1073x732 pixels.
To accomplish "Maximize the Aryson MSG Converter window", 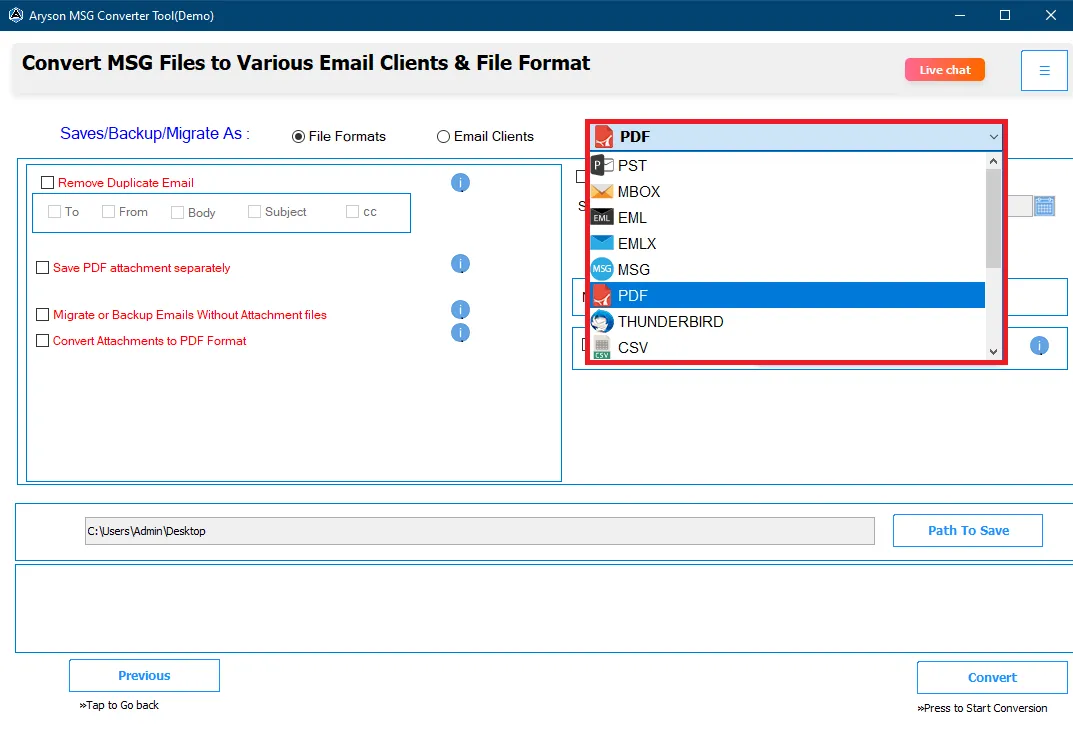I will pos(1005,15).
